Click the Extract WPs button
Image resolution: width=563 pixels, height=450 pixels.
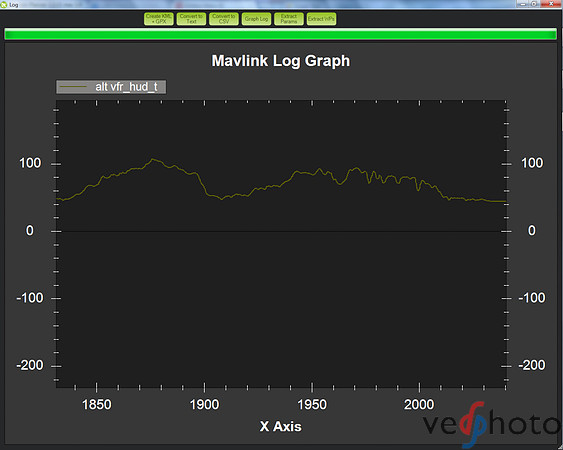click(x=321, y=19)
